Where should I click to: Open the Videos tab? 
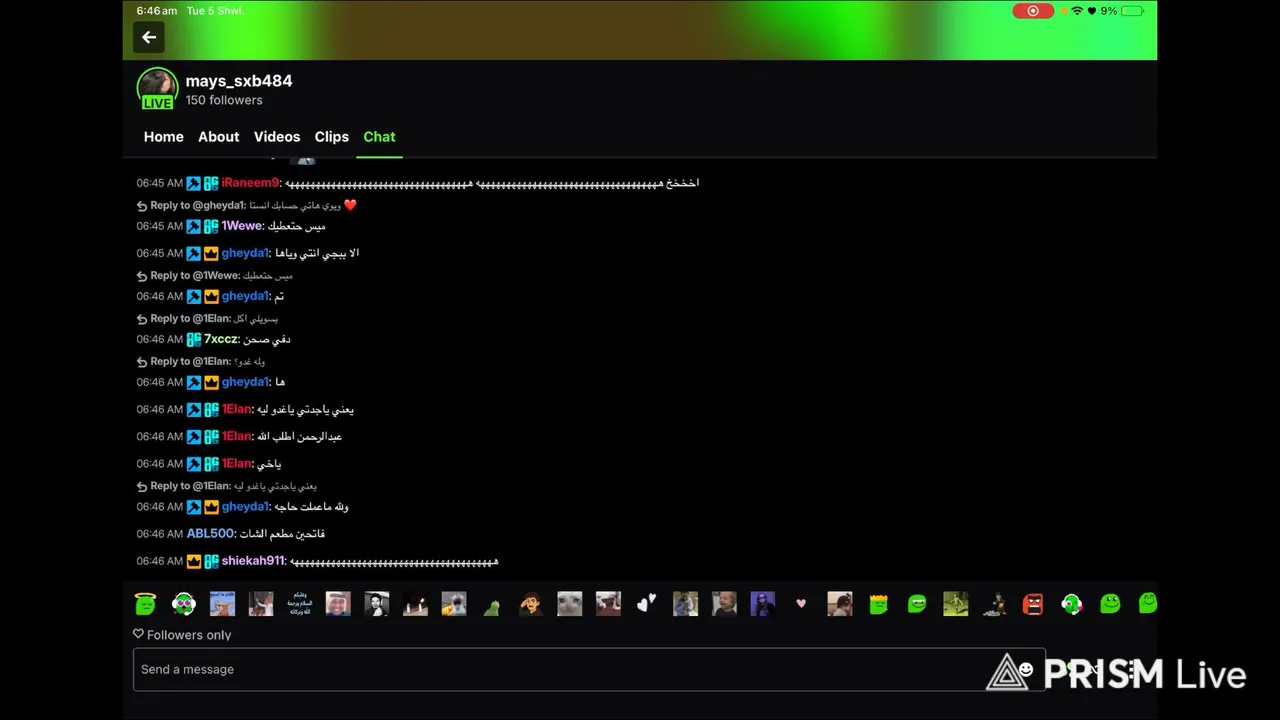(277, 137)
